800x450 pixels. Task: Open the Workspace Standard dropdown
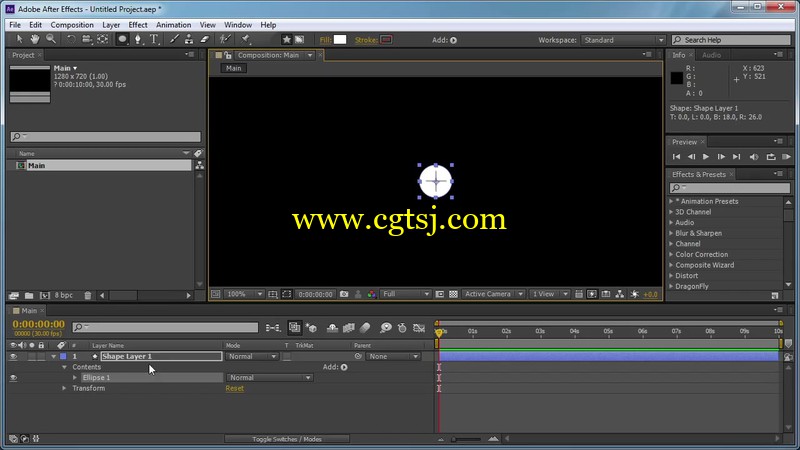click(623, 40)
